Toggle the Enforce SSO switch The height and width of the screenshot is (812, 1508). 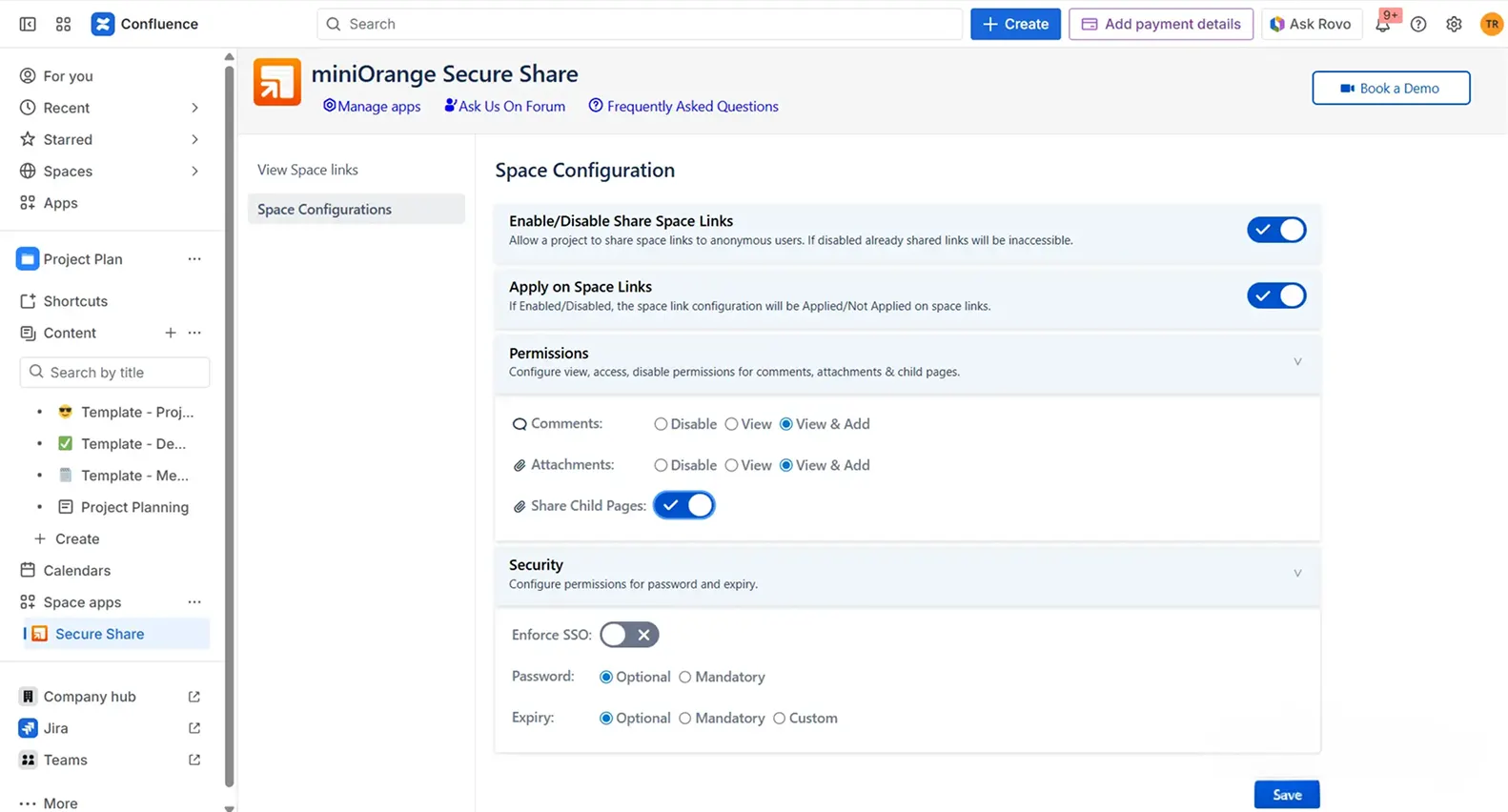[x=629, y=635]
